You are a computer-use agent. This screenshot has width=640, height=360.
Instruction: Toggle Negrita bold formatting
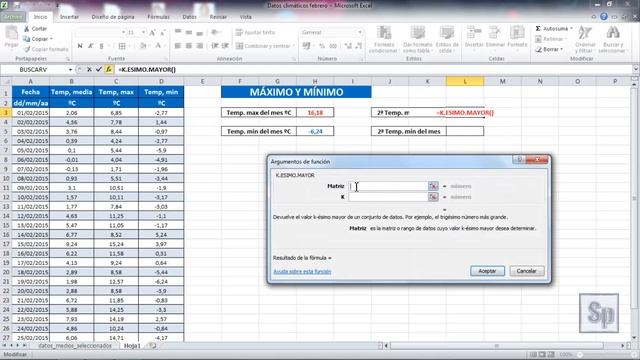coord(80,46)
